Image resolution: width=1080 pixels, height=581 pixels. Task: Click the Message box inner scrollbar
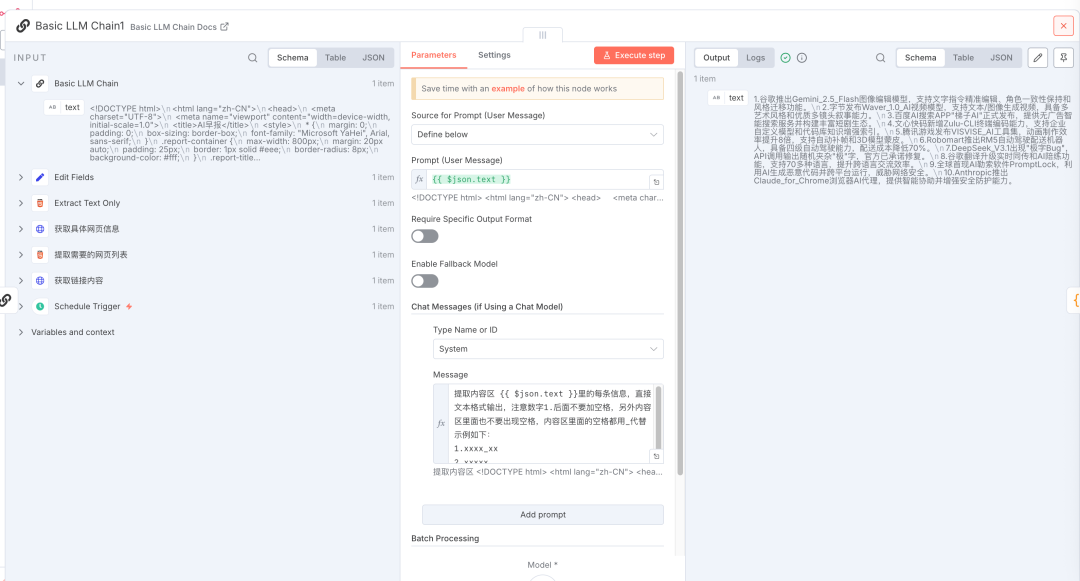pos(658,416)
